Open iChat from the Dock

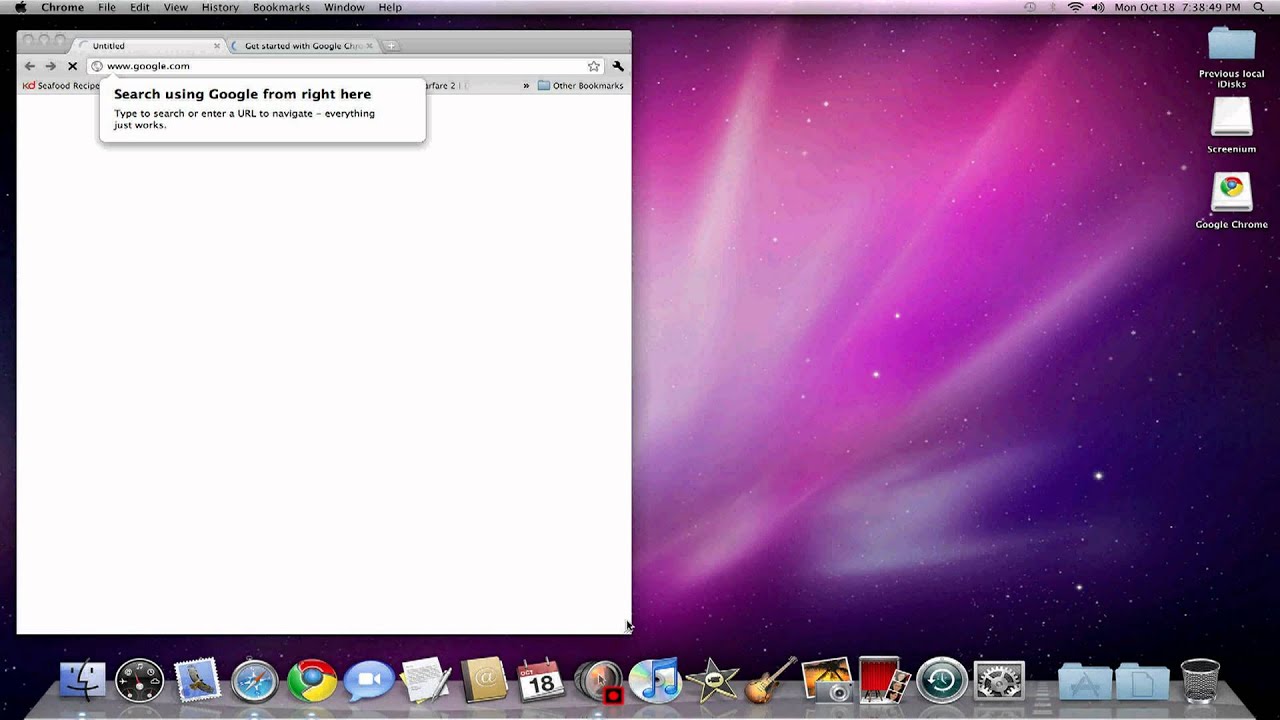[x=369, y=680]
